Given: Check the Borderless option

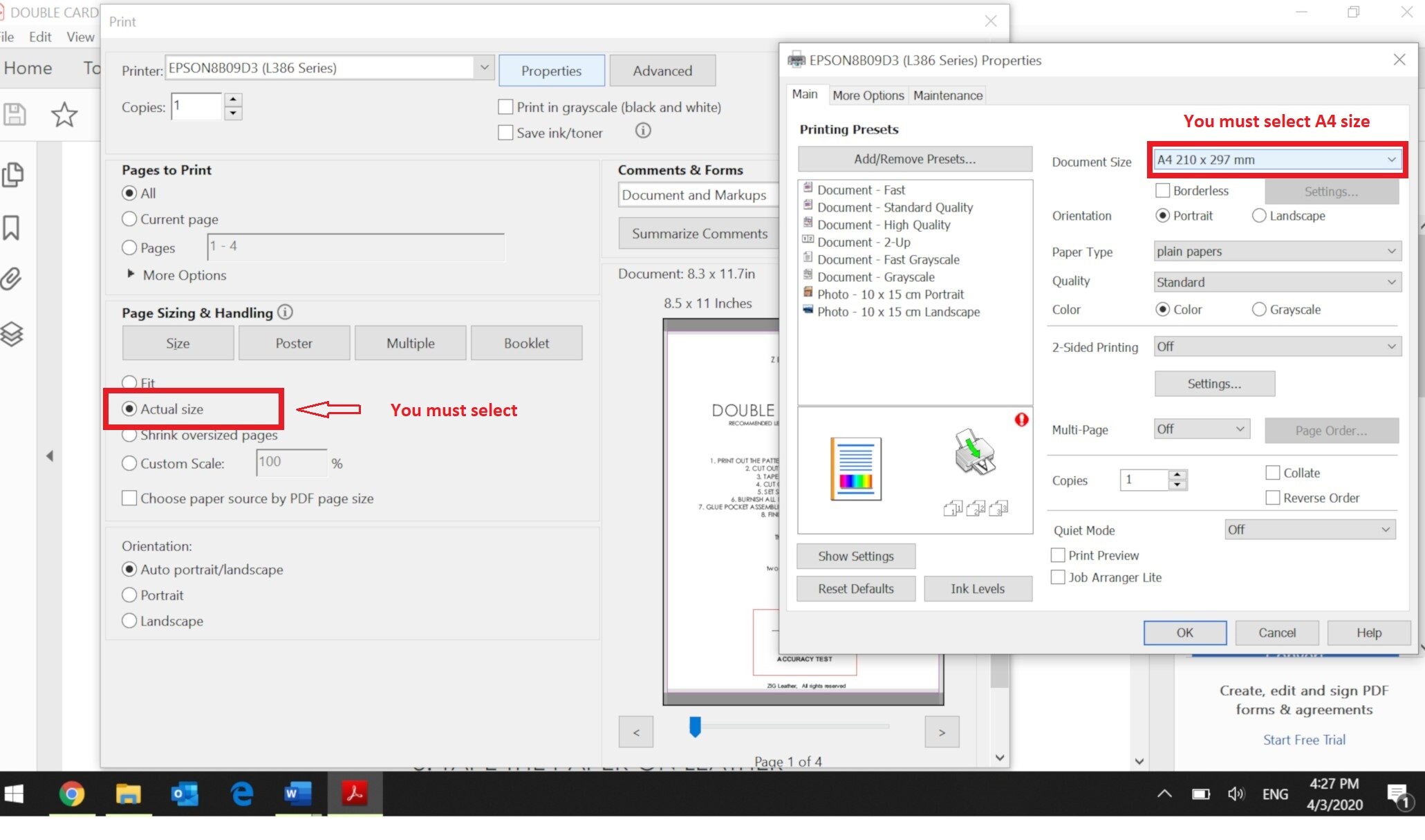Looking at the screenshot, I should point(1162,190).
